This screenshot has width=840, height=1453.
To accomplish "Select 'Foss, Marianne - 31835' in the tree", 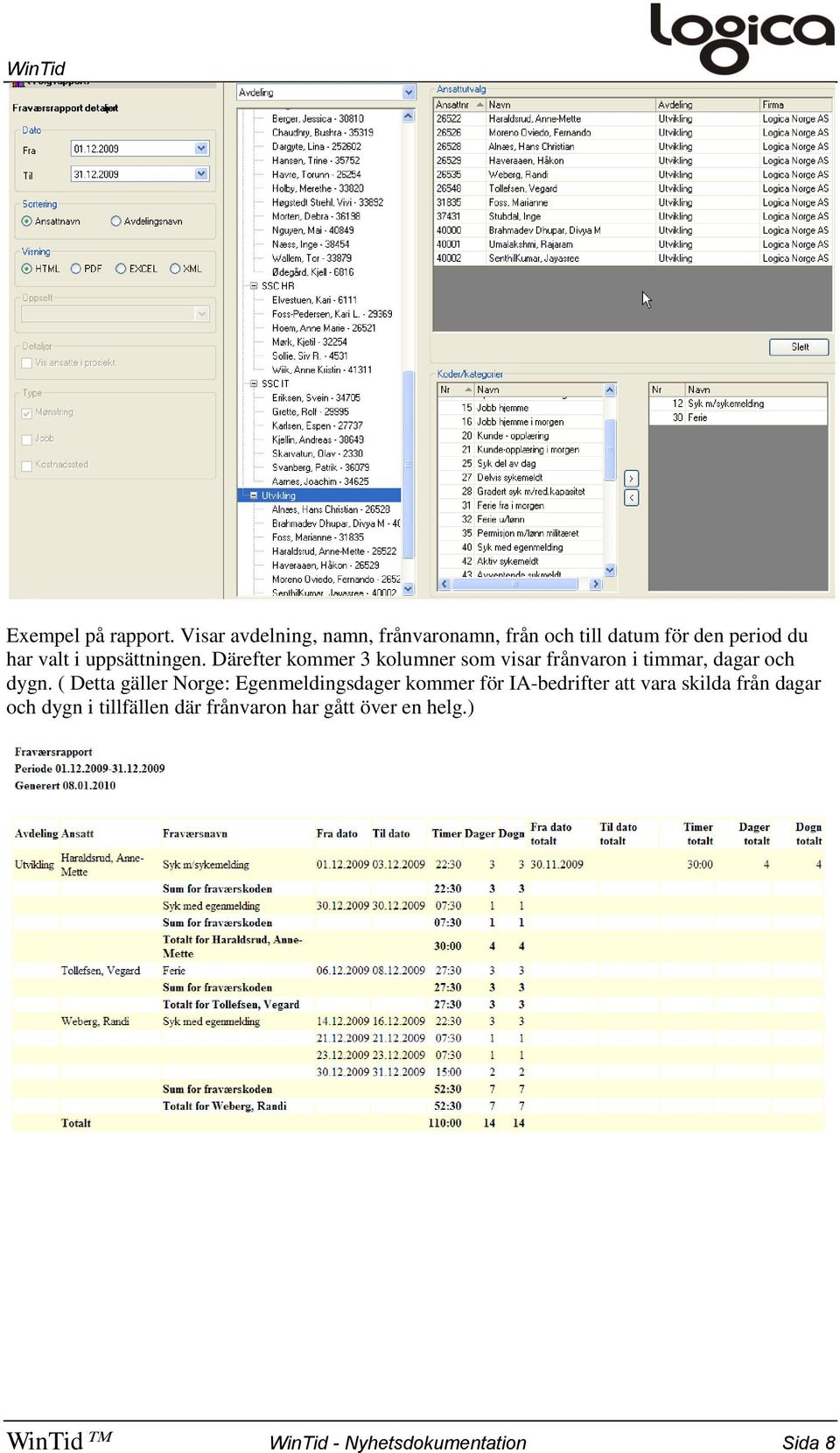I will (x=318, y=537).
